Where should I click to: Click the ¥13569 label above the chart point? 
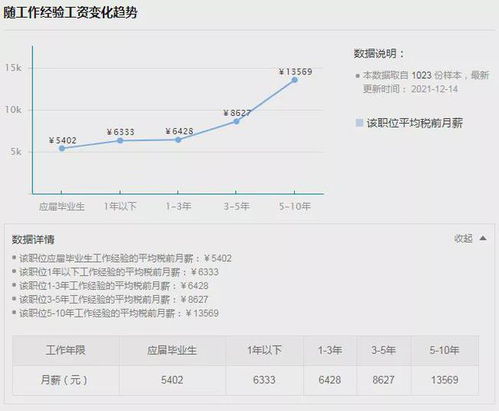tap(296, 72)
